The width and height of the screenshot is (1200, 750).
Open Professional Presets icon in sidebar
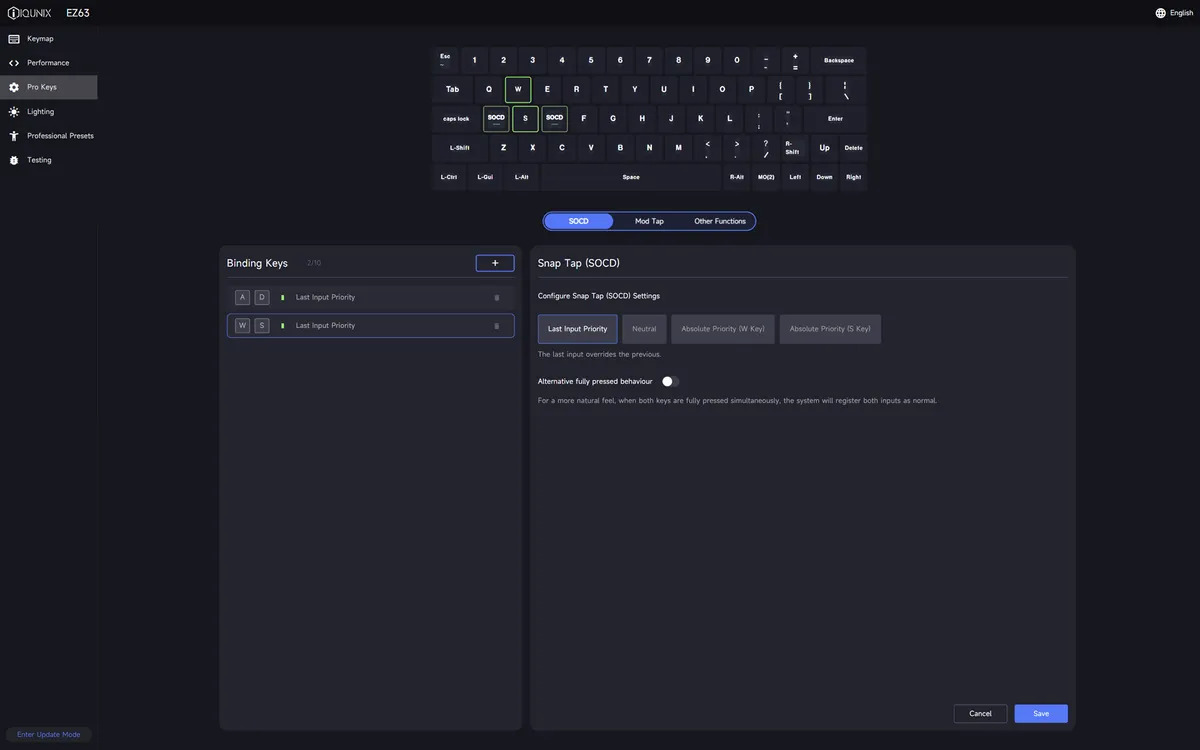[14, 136]
